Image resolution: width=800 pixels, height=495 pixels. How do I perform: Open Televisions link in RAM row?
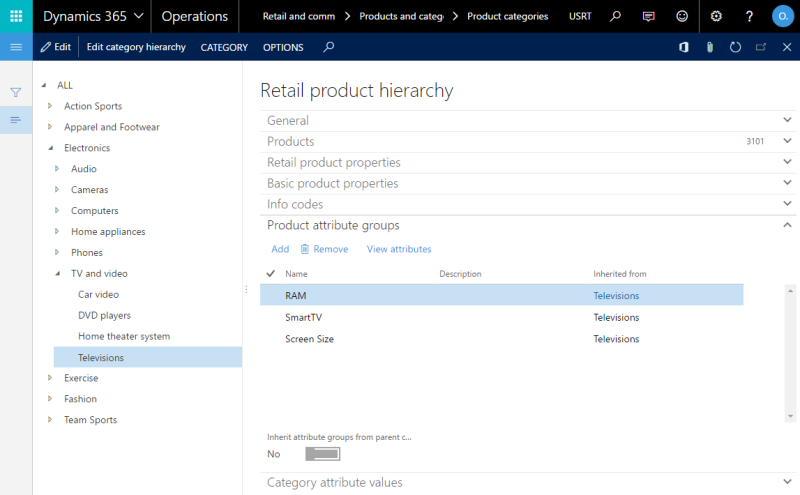coord(616,295)
